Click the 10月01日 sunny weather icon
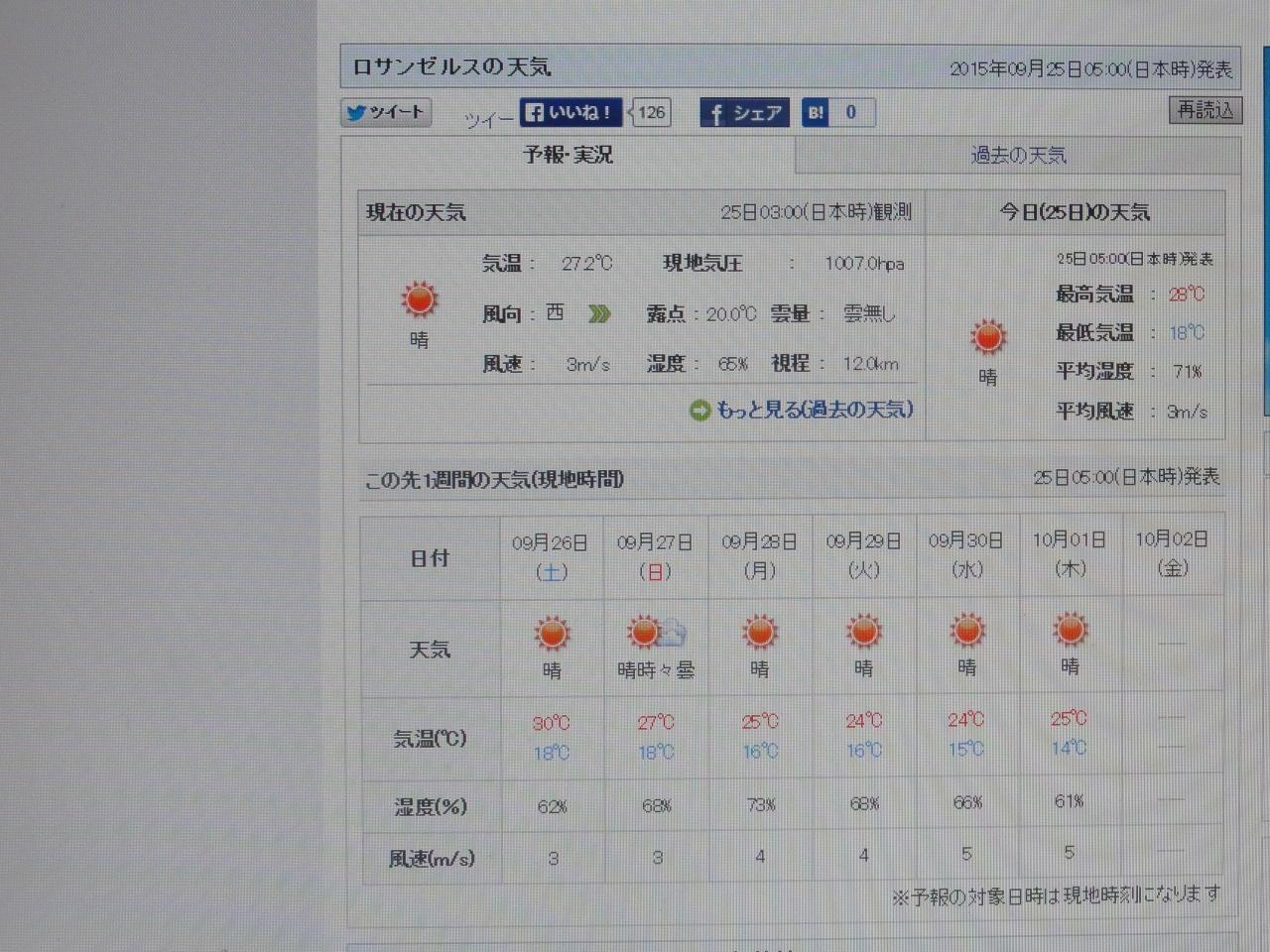This screenshot has height=952, width=1270. 1070,629
